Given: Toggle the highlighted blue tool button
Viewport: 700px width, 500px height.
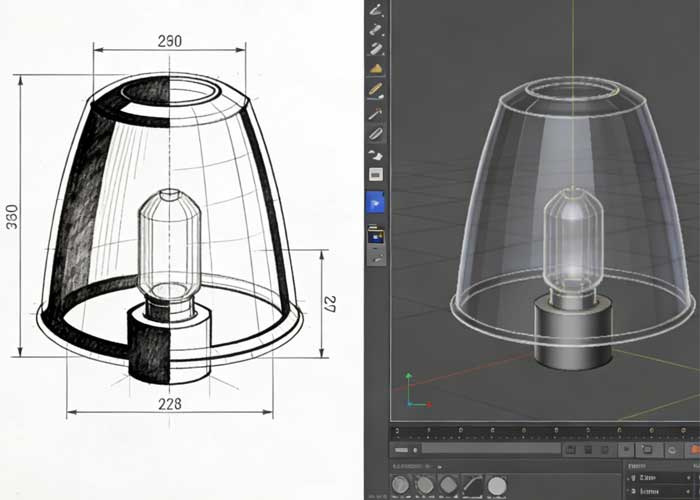Looking at the screenshot, I should tap(377, 203).
